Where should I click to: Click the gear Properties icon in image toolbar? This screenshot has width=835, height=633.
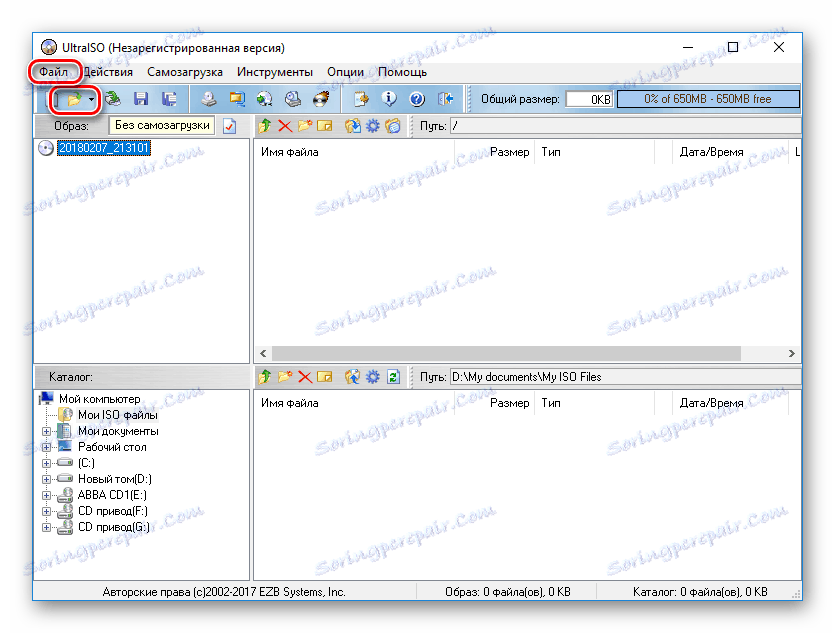(x=372, y=126)
